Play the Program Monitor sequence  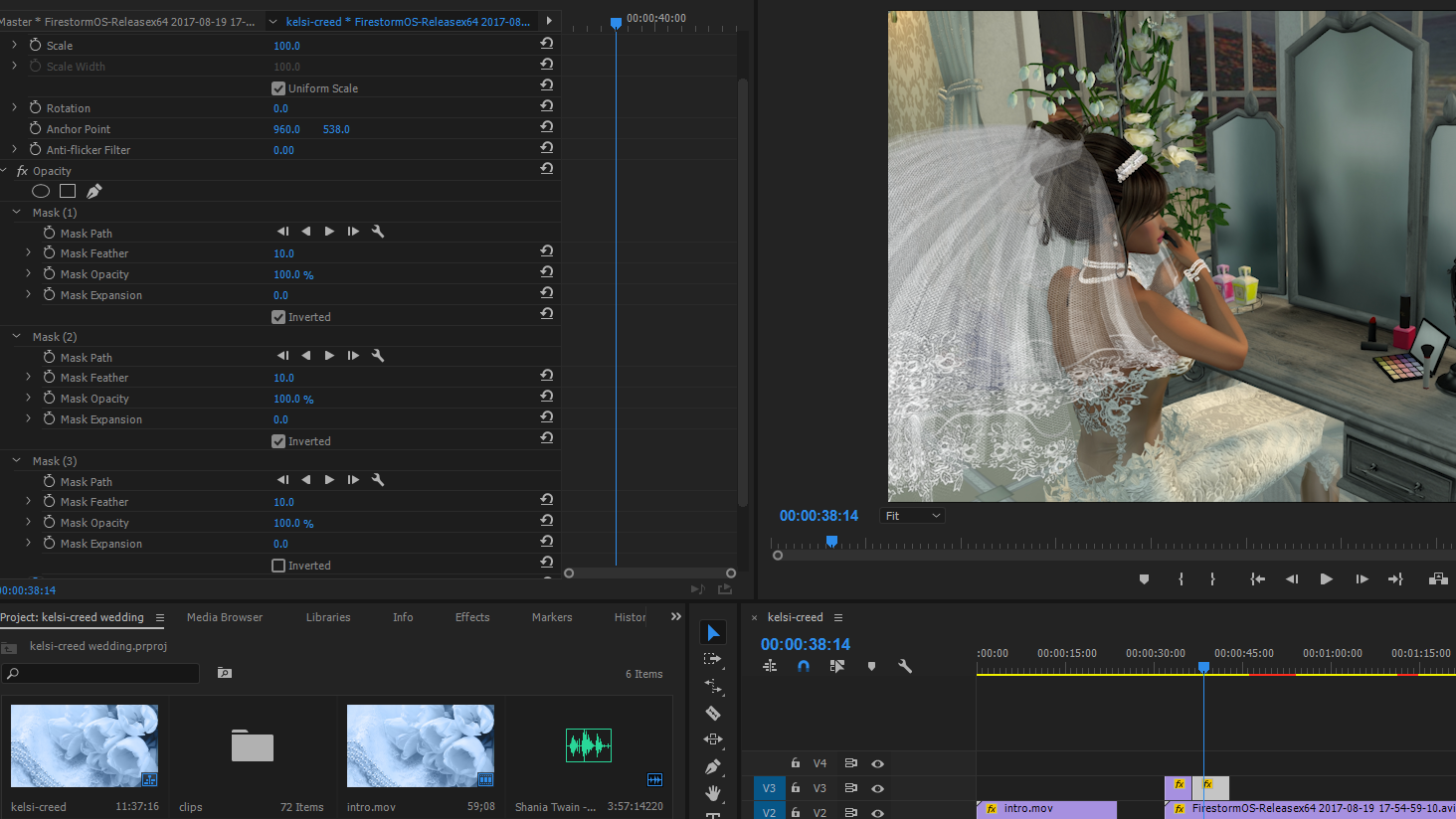click(1326, 579)
